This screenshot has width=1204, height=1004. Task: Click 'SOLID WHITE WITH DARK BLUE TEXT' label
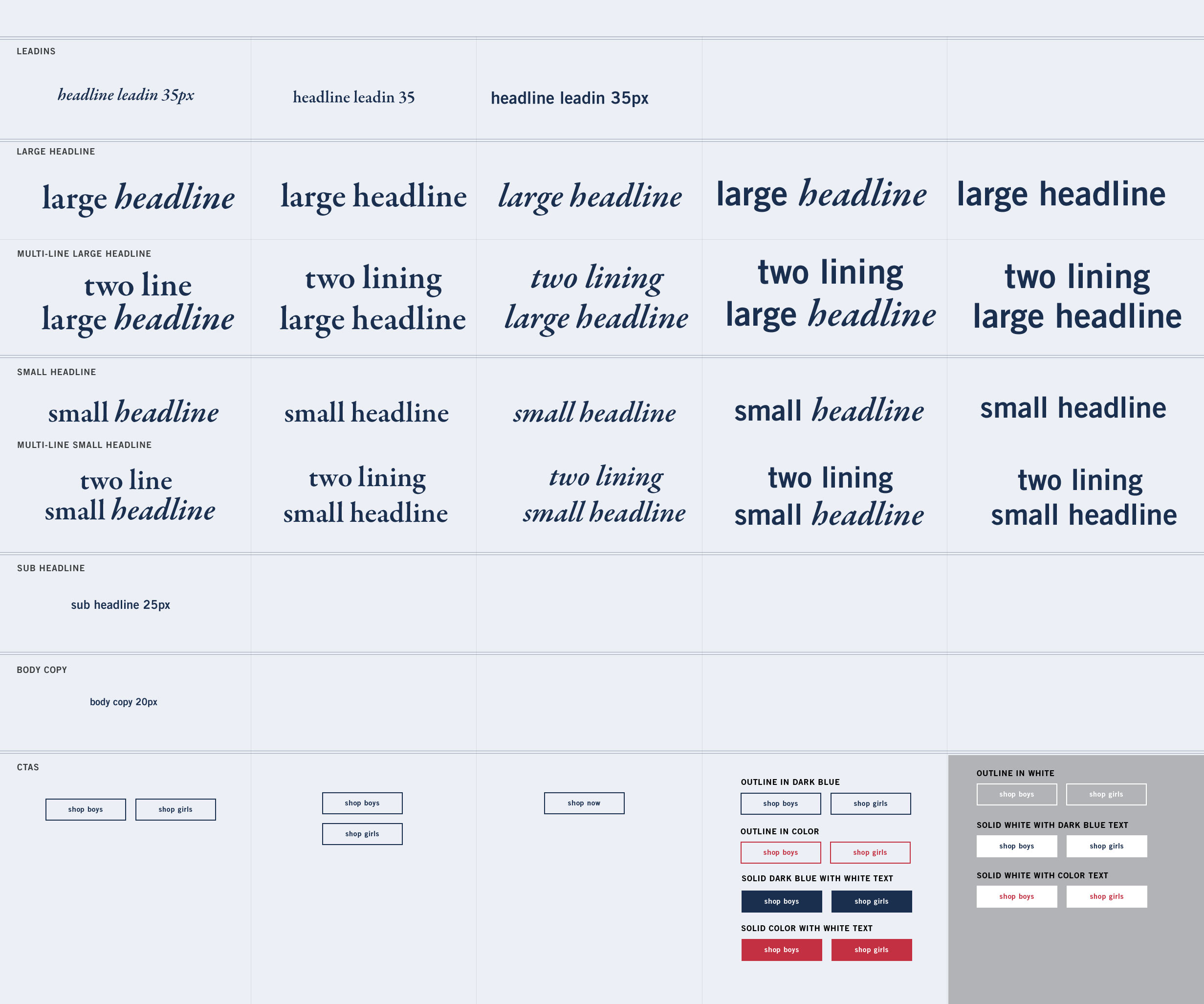(1052, 825)
